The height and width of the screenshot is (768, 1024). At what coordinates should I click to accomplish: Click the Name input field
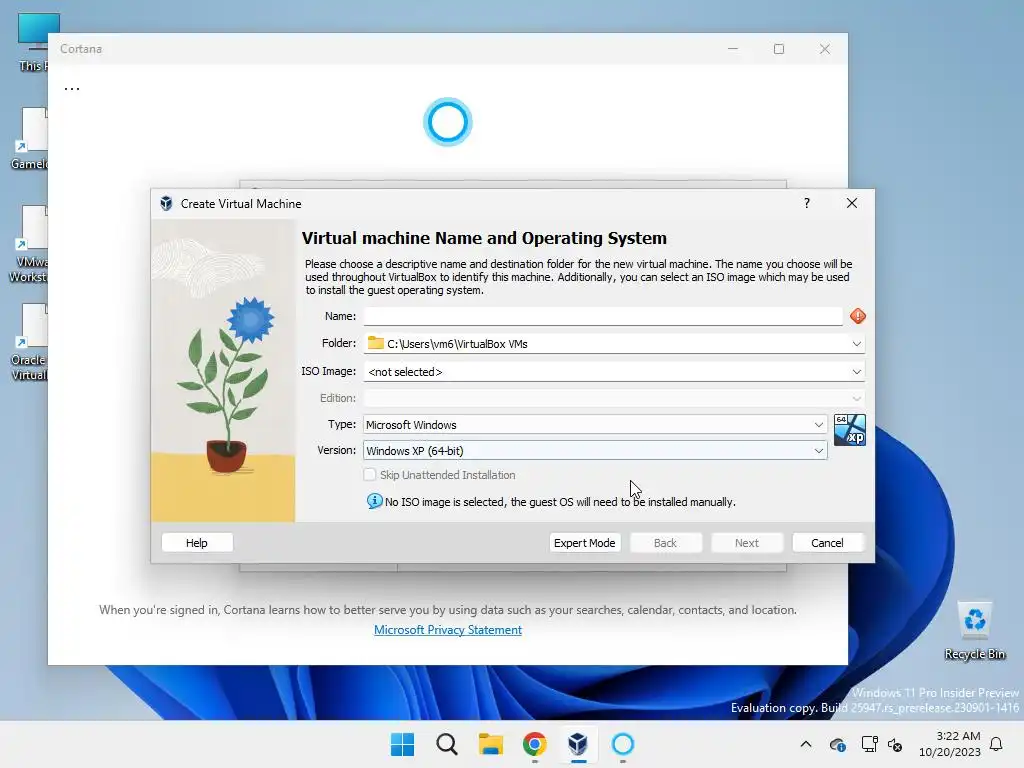[x=603, y=316]
